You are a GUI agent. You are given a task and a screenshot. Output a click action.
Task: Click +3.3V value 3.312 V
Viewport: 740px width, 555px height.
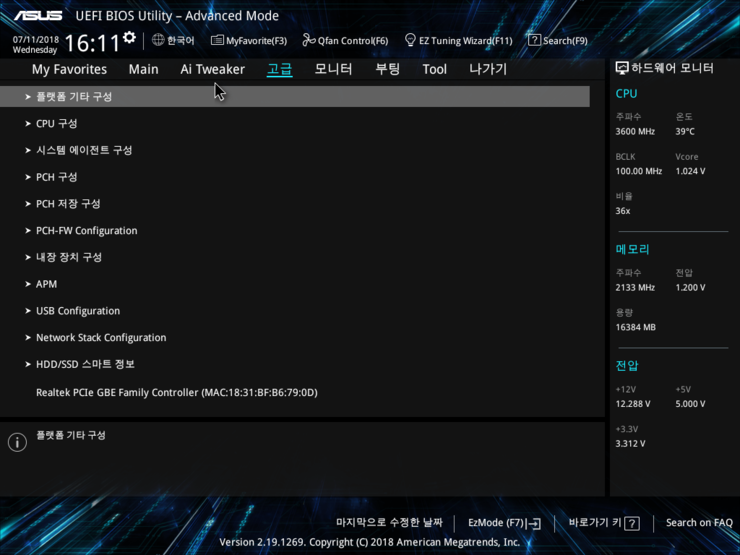coord(630,444)
